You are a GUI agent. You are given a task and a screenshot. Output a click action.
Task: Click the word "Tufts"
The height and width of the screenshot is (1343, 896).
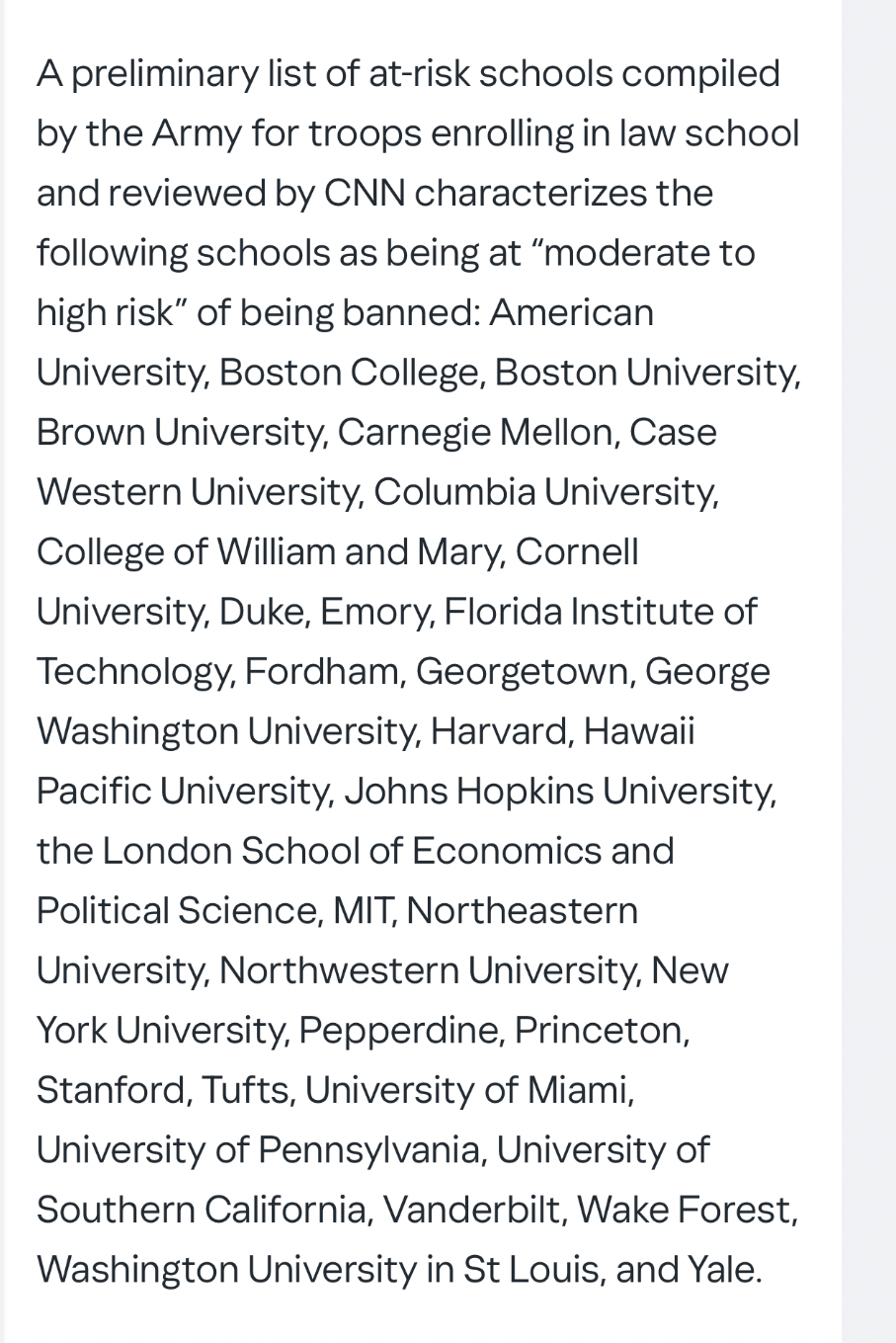[247, 1089]
